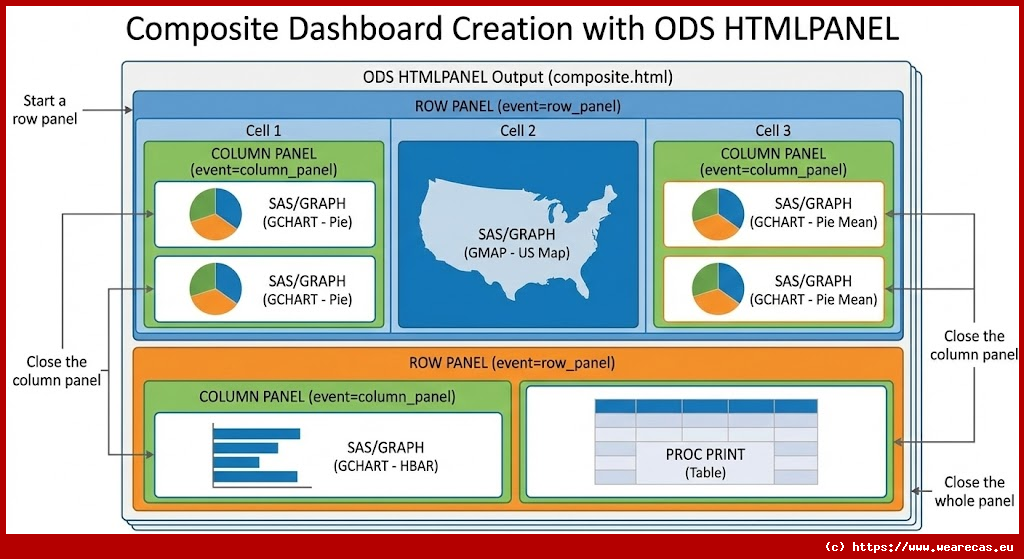Click the 'Close the whole panel' annotation
The height and width of the screenshot is (559, 1024).
click(x=974, y=491)
